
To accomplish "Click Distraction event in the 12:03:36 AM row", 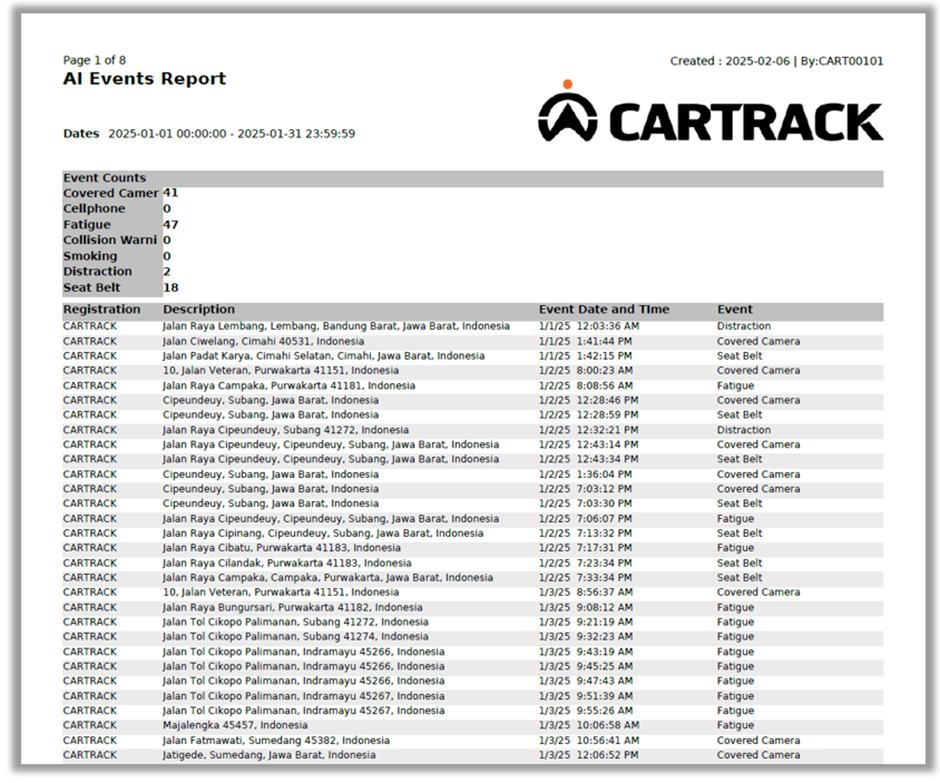I will 744,326.
